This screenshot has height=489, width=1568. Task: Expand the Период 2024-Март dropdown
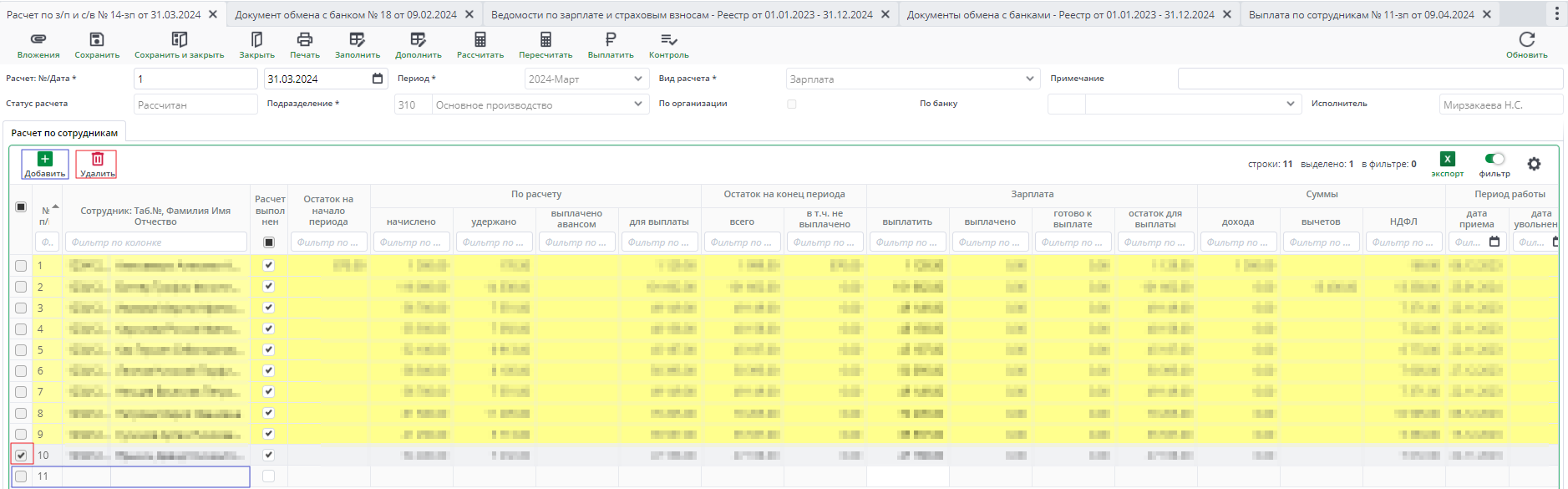pos(638,79)
